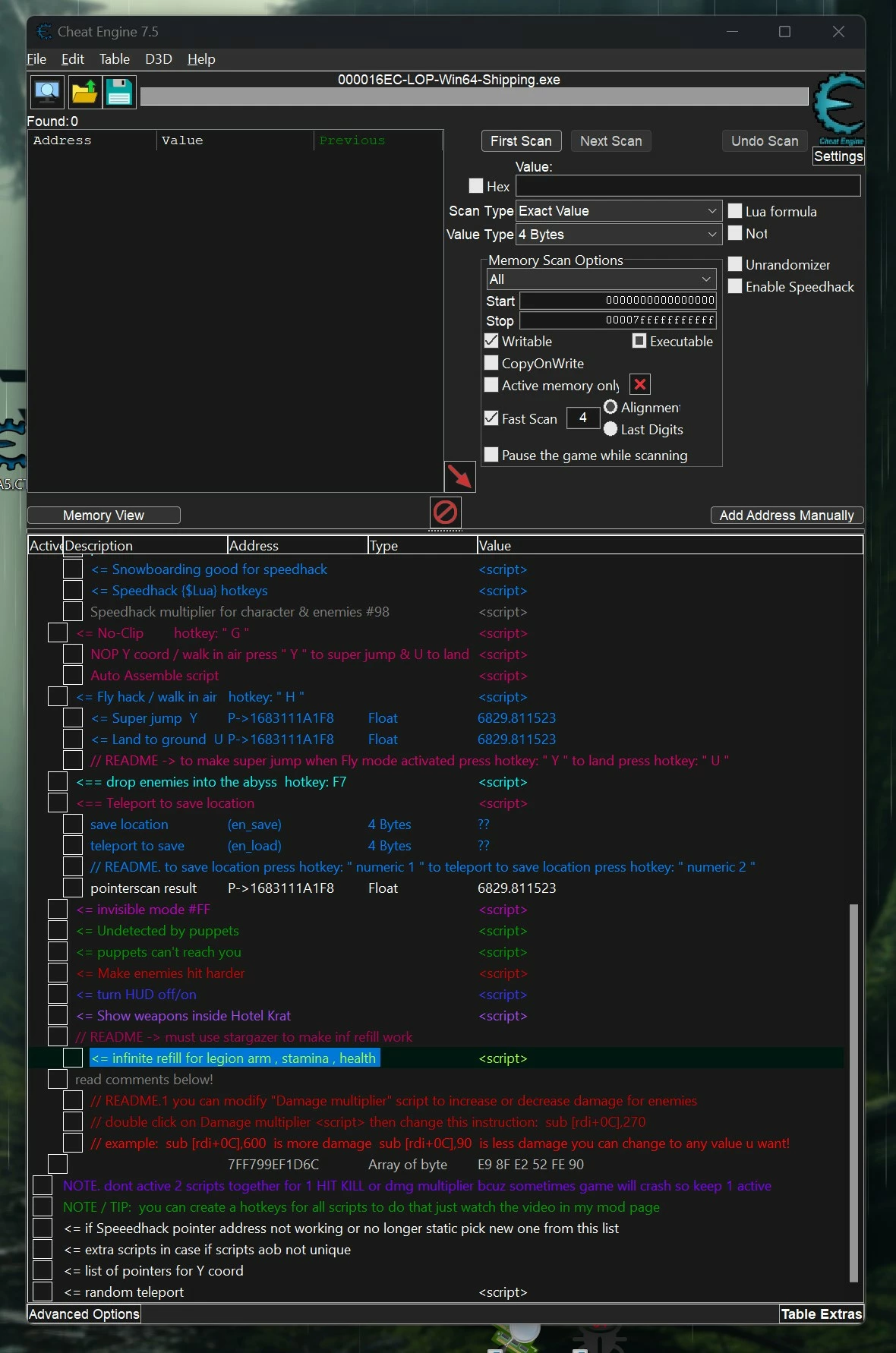896x1353 pixels.
Task: Activate the infinite refill for legion arm checkbox
Action: pos(73,1058)
